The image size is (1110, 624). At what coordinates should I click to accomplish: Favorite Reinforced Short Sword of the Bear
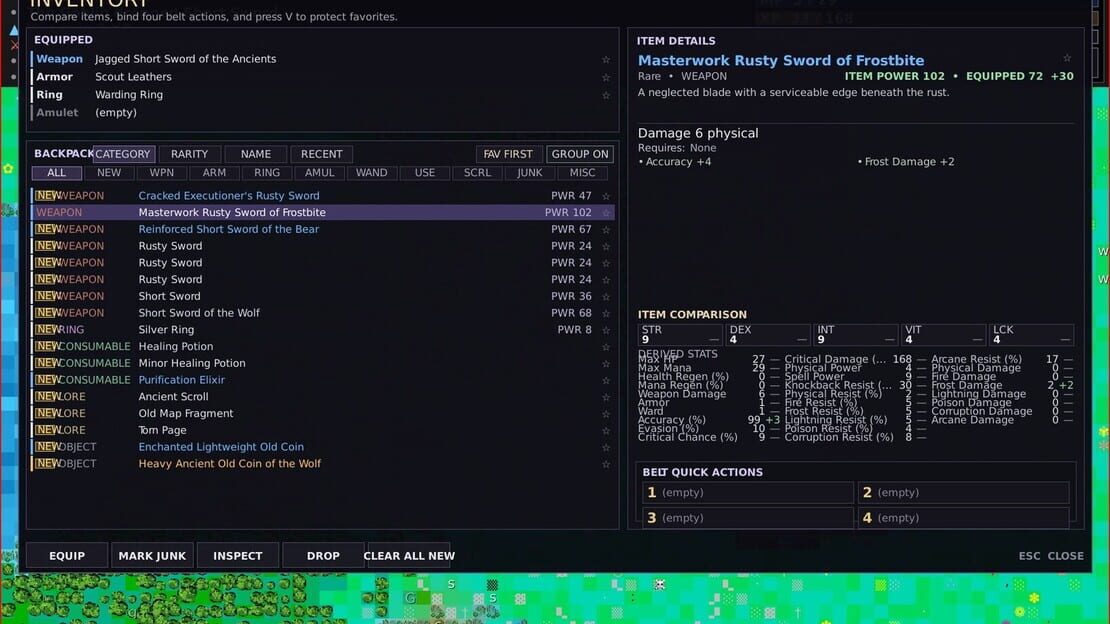[x=606, y=229]
